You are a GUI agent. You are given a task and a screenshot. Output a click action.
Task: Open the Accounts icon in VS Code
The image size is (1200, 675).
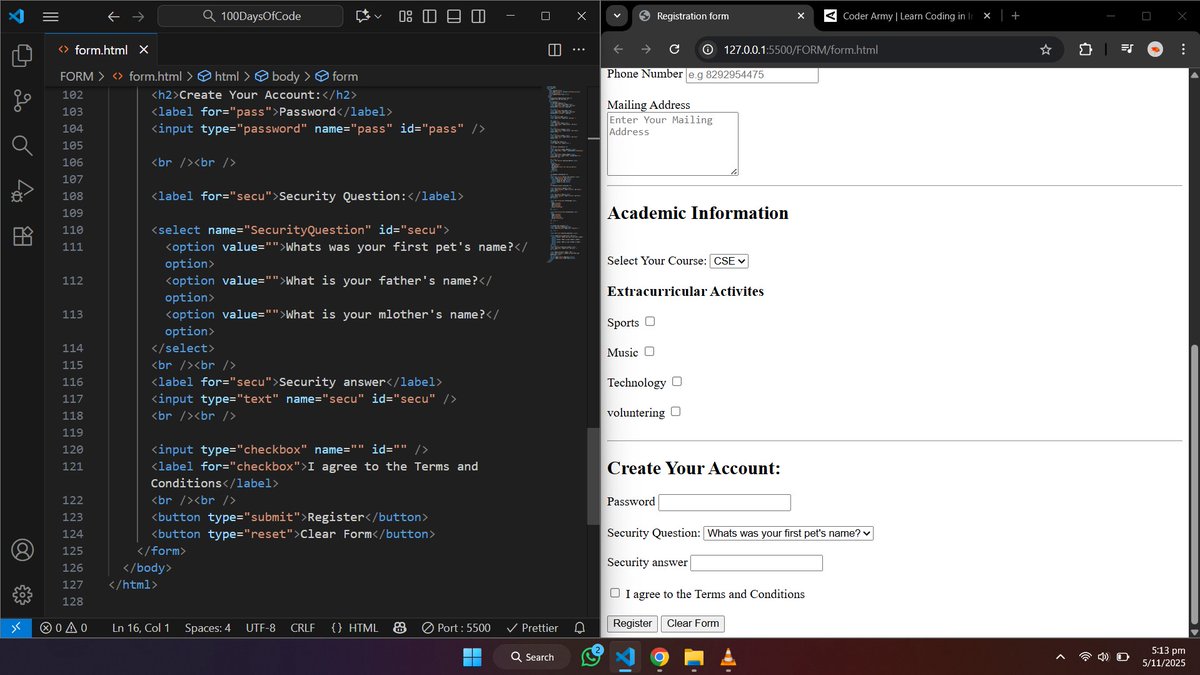[22, 550]
